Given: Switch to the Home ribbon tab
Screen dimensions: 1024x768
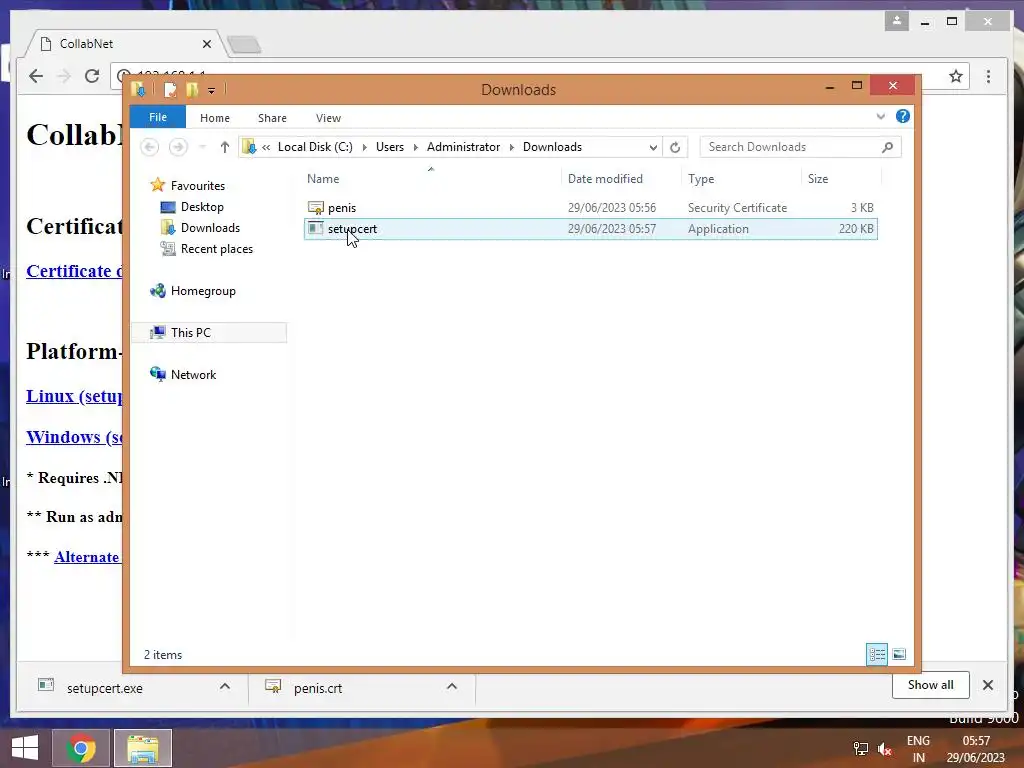Looking at the screenshot, I should pyautogui.click(x=215, y=118).
